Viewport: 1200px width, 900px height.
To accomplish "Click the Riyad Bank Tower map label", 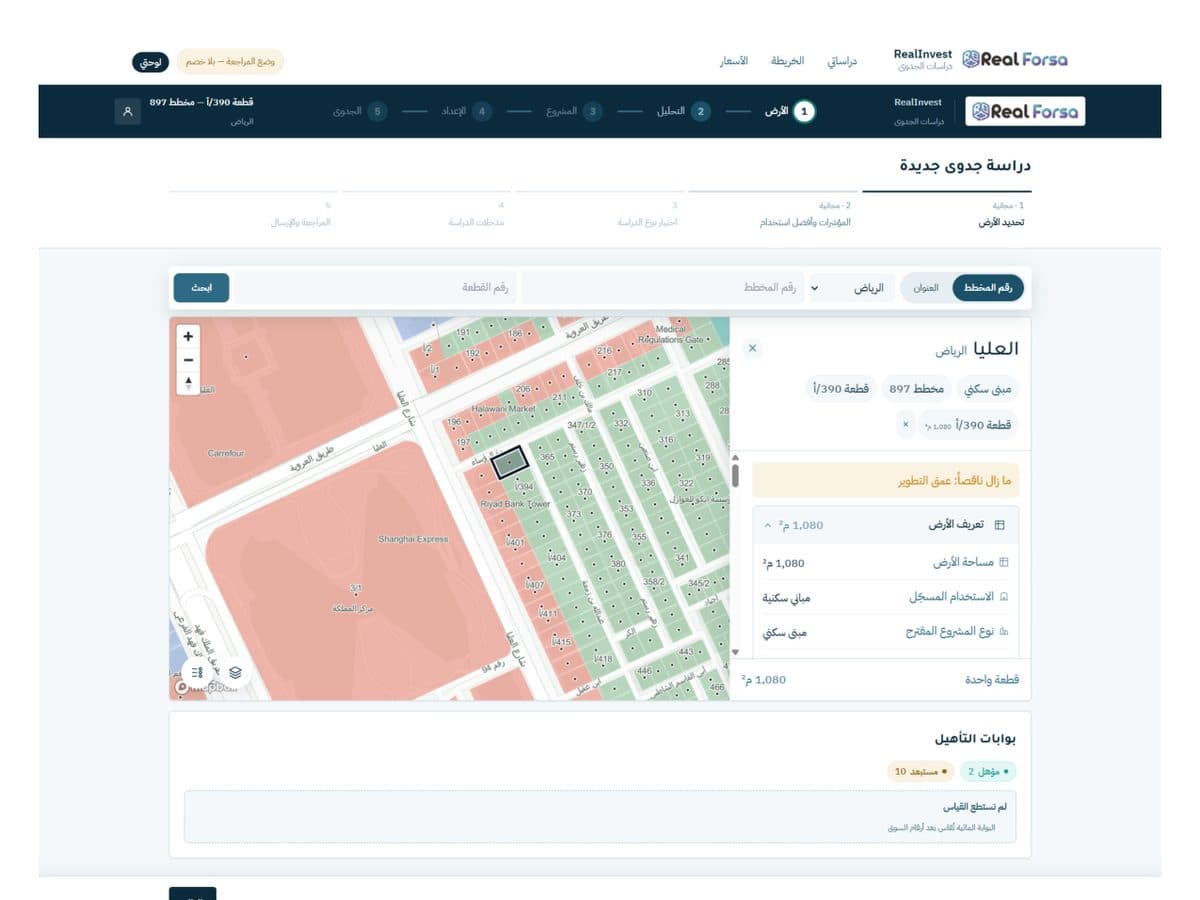I will point(516,504).
